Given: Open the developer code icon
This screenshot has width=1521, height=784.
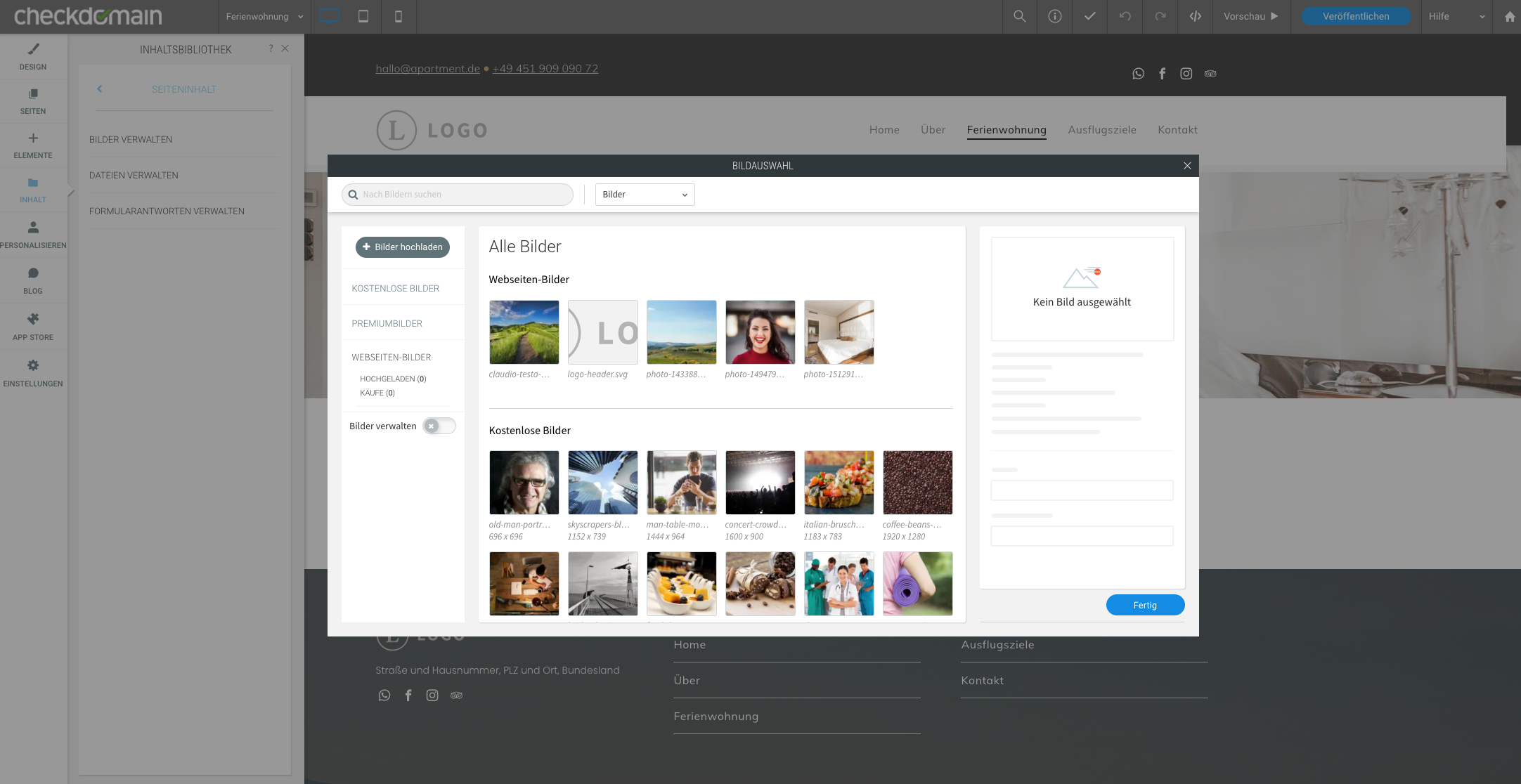Looking at the screenshot, I should (x=1195, y=16).
